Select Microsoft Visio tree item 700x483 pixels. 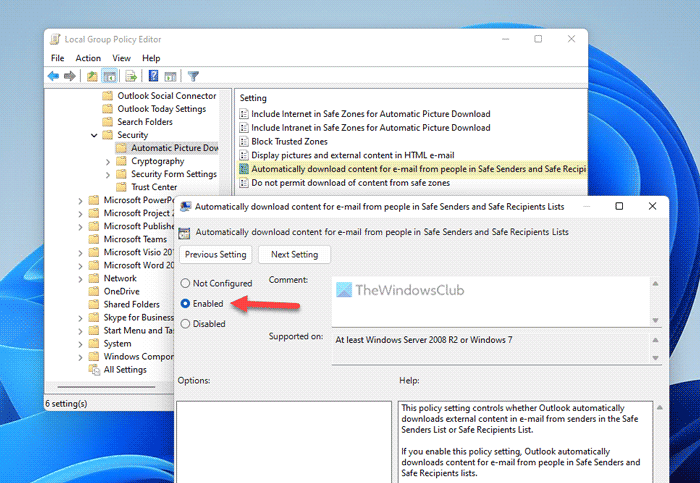click(138, 252)
